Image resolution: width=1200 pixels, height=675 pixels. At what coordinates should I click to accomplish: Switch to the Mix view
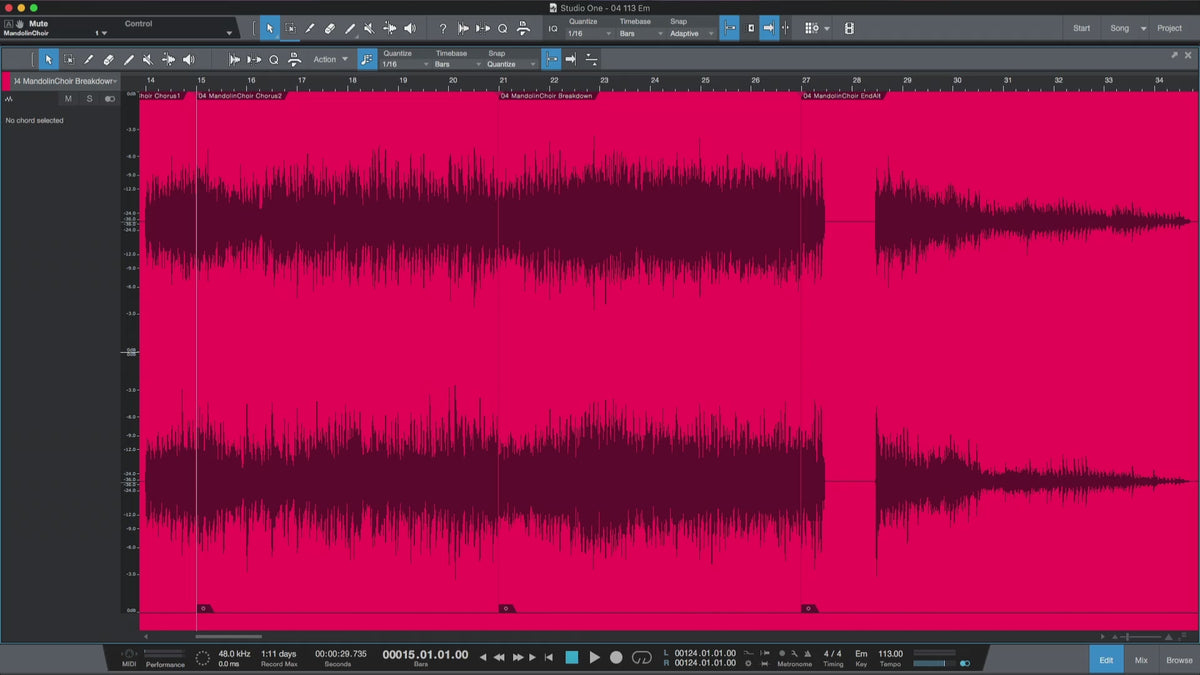tap(1141, 660)
